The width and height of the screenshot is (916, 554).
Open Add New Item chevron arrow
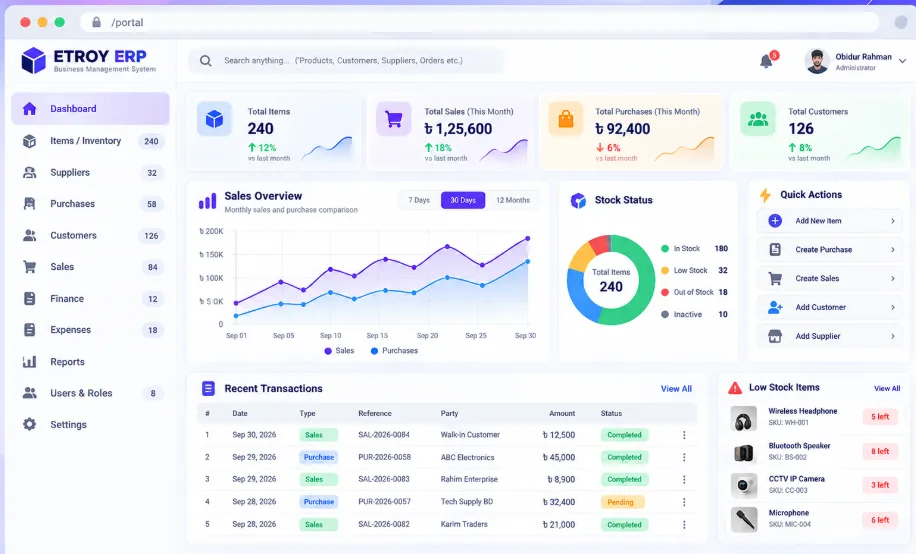893,221
